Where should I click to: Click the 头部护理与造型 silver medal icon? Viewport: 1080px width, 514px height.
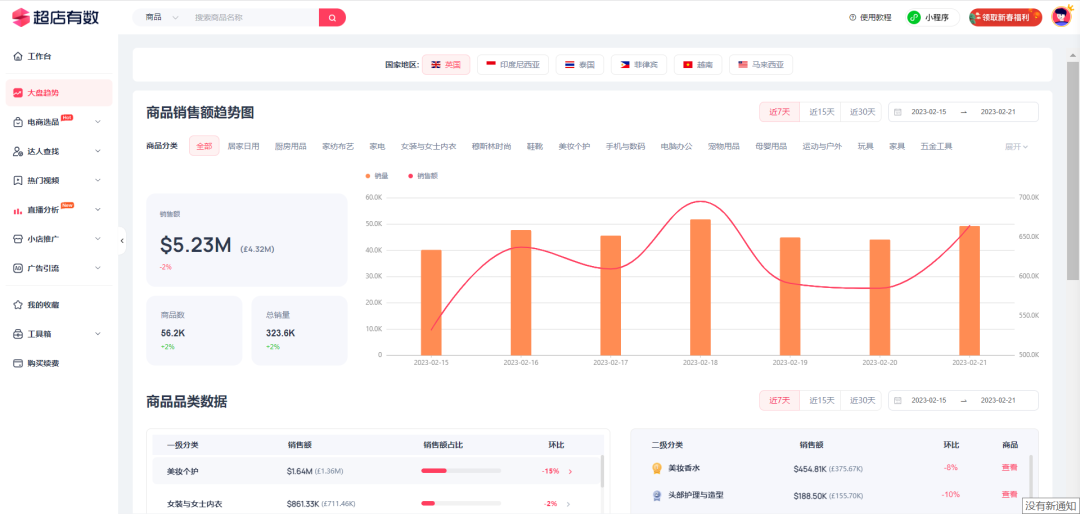656,495
